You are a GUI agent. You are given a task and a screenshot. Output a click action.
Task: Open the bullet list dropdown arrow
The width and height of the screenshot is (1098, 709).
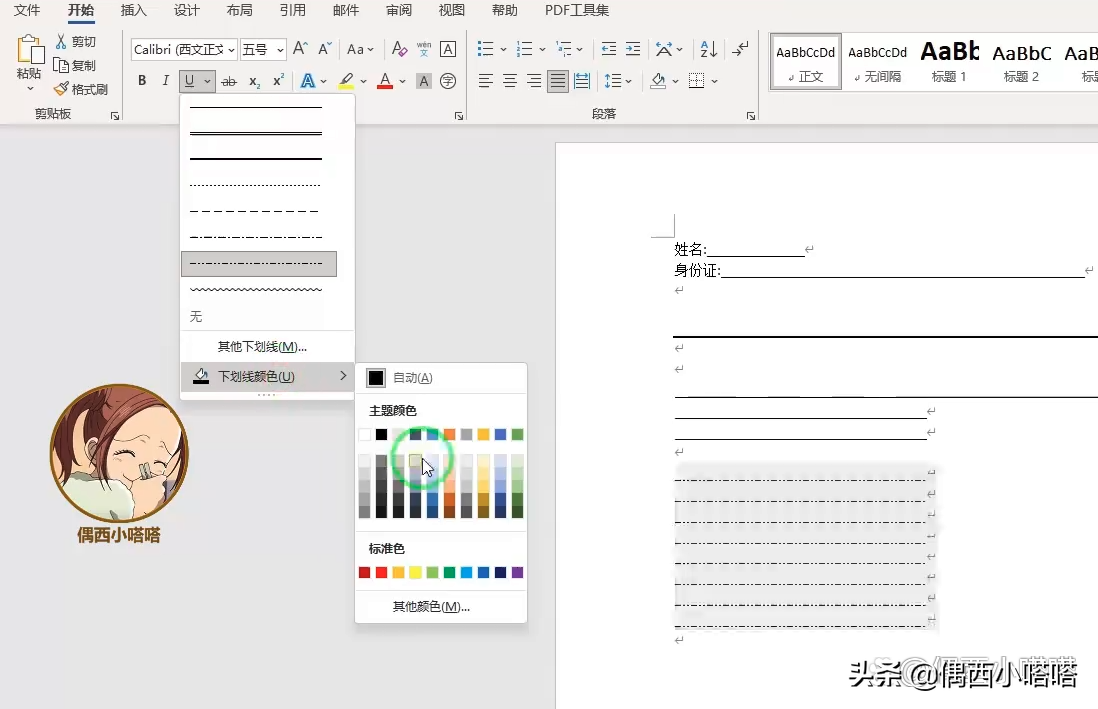503,49
